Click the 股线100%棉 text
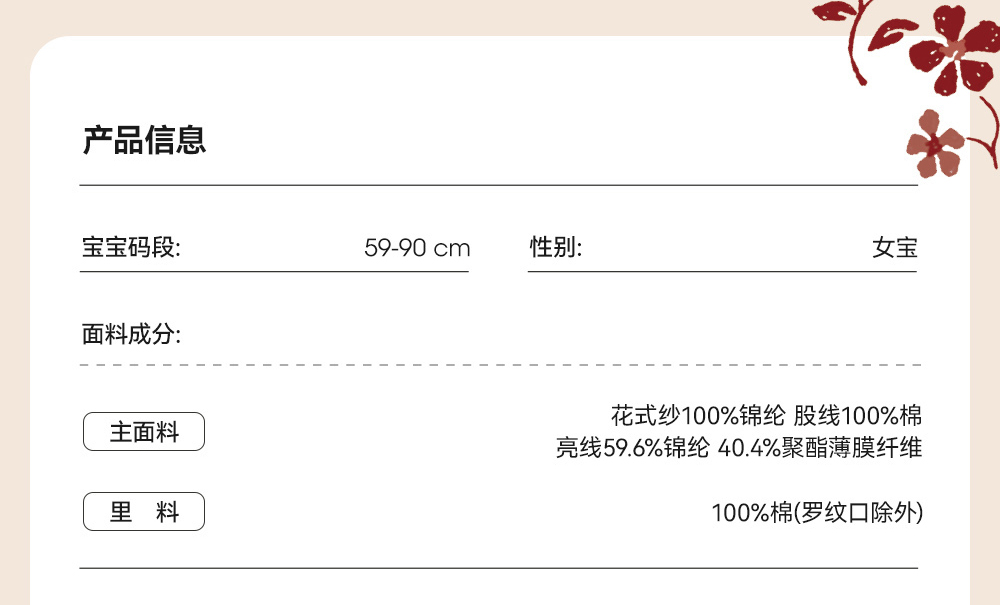 click(x=858, y=415)
